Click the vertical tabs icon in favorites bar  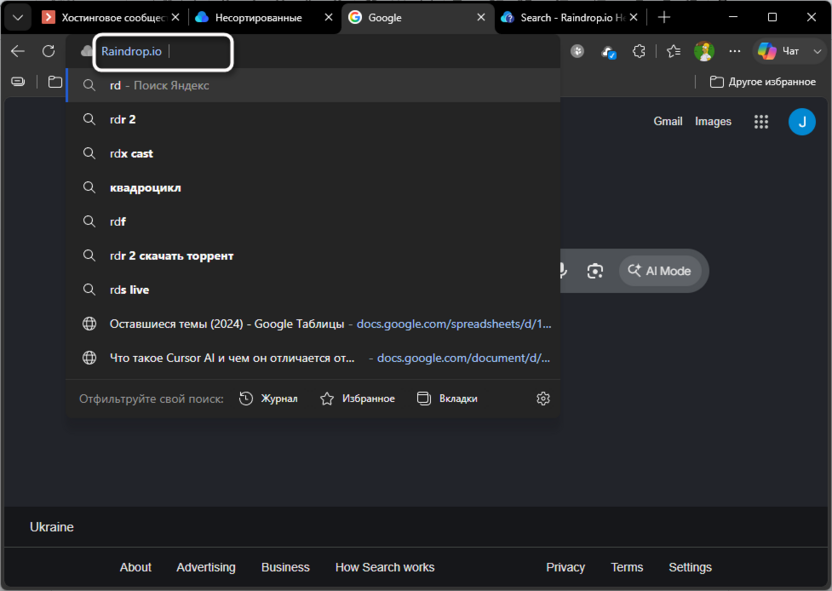pyautogui.click(x=19, y=82)
